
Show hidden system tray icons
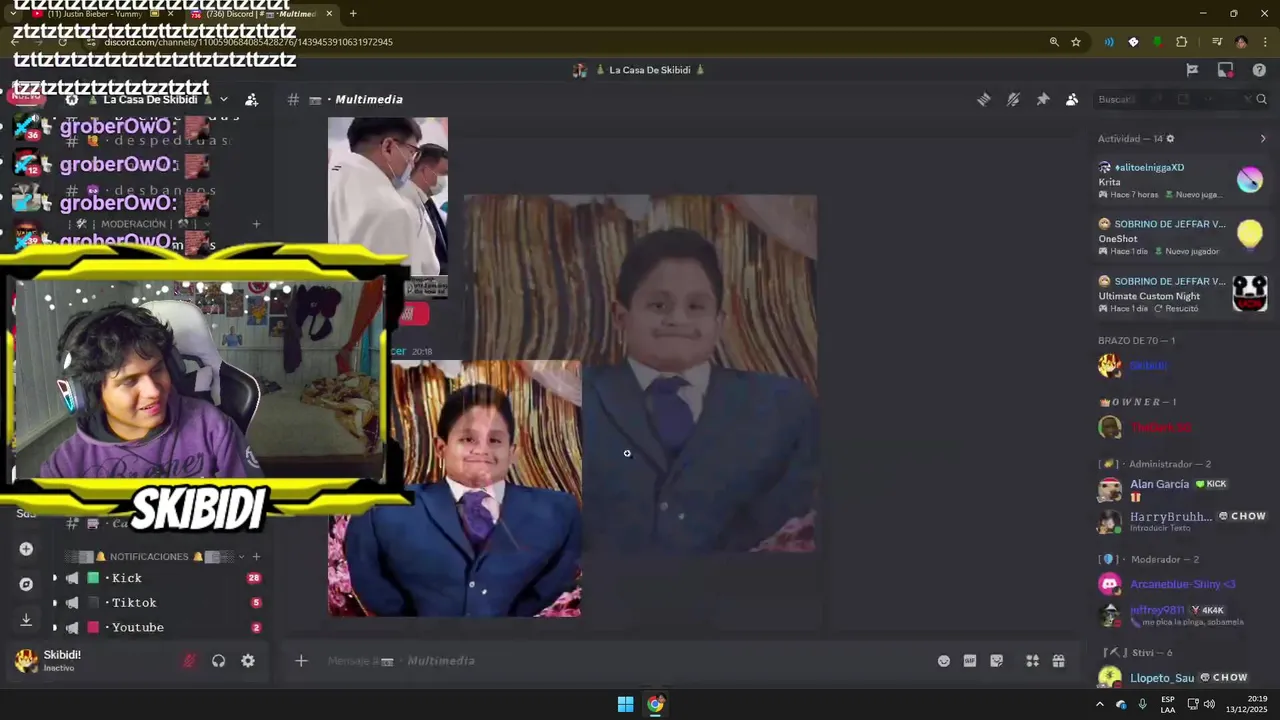(1099, 704)
